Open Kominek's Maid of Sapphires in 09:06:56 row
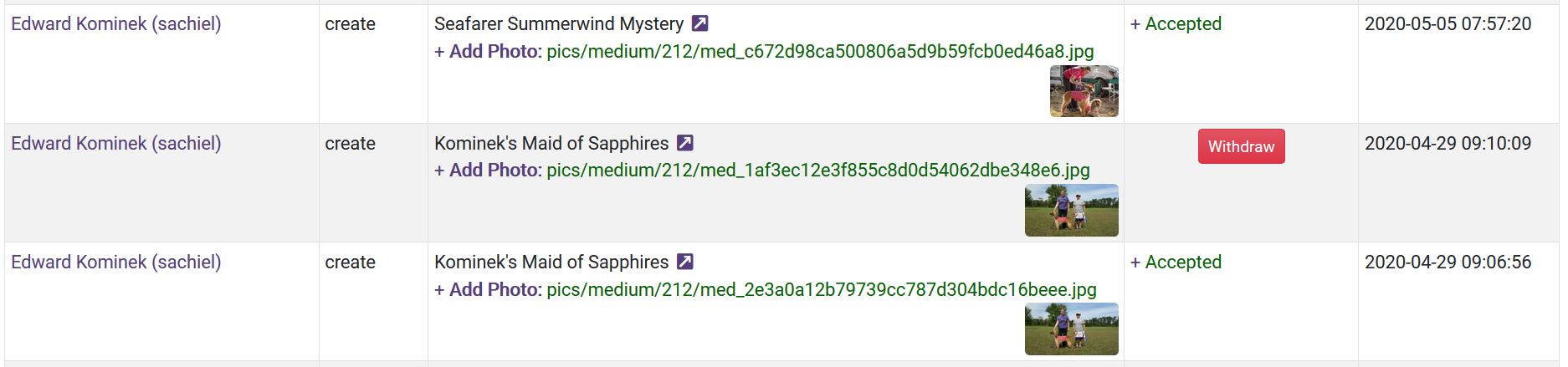Screen dimensions: 1568x367 pos(551,262)
